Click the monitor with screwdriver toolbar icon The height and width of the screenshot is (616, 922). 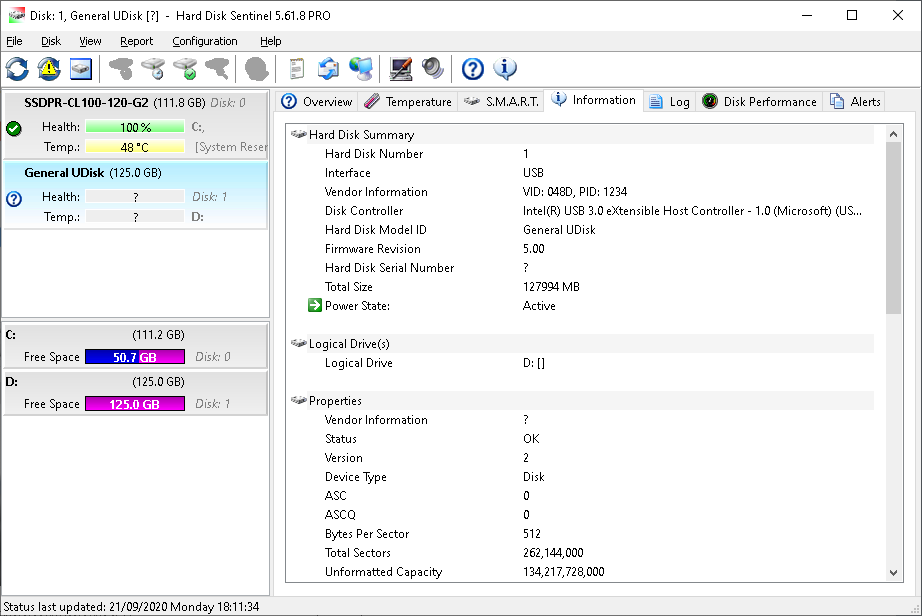coord(400,69)
